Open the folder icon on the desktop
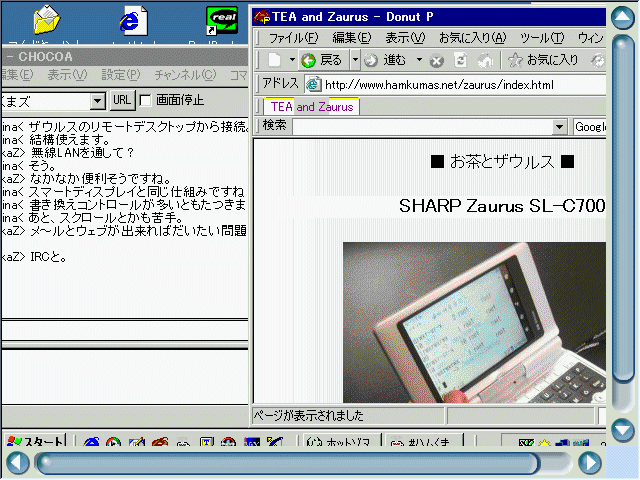640x480 pixels. point(47,19)
